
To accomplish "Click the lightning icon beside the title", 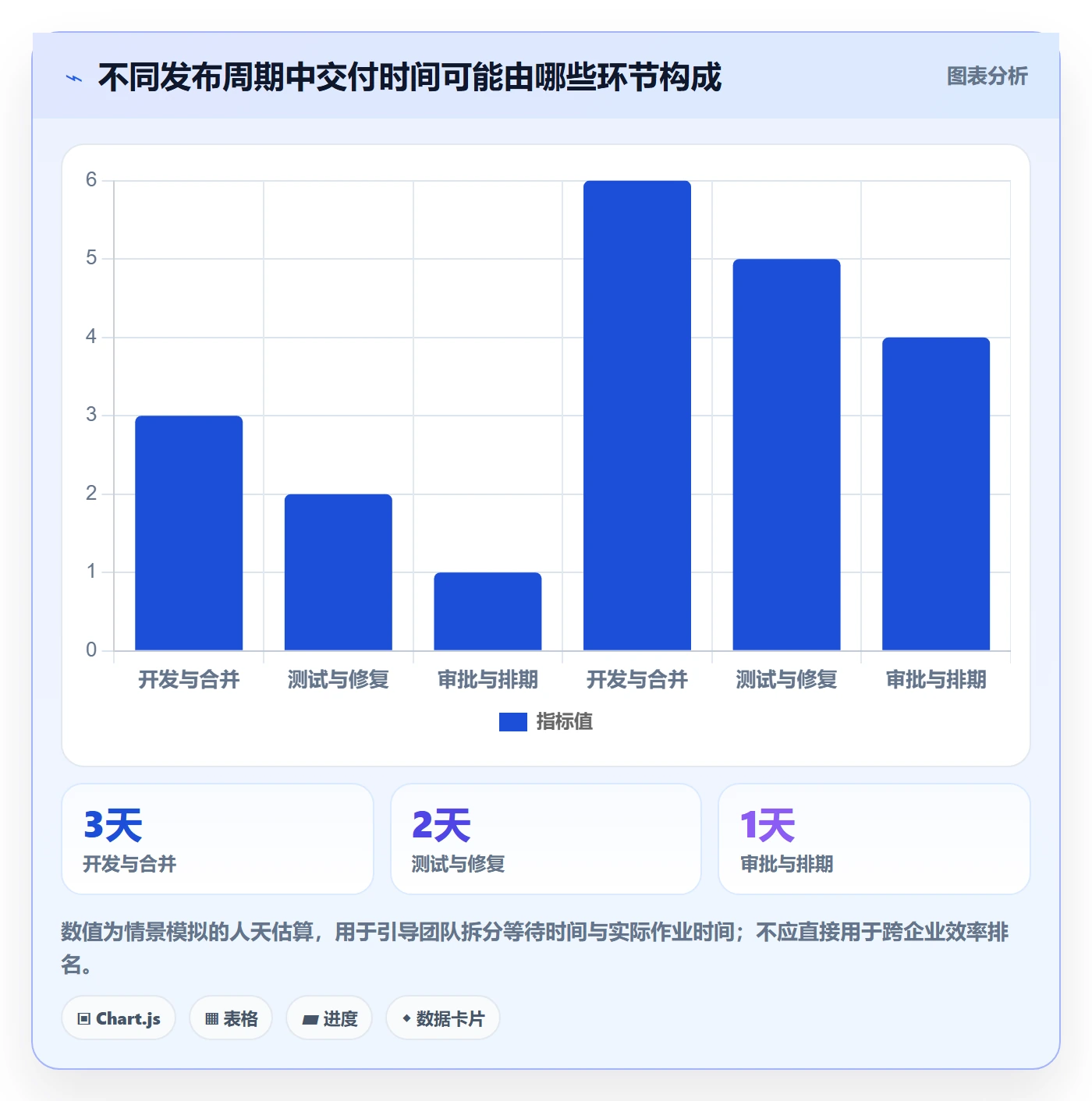I will point(74,78).
